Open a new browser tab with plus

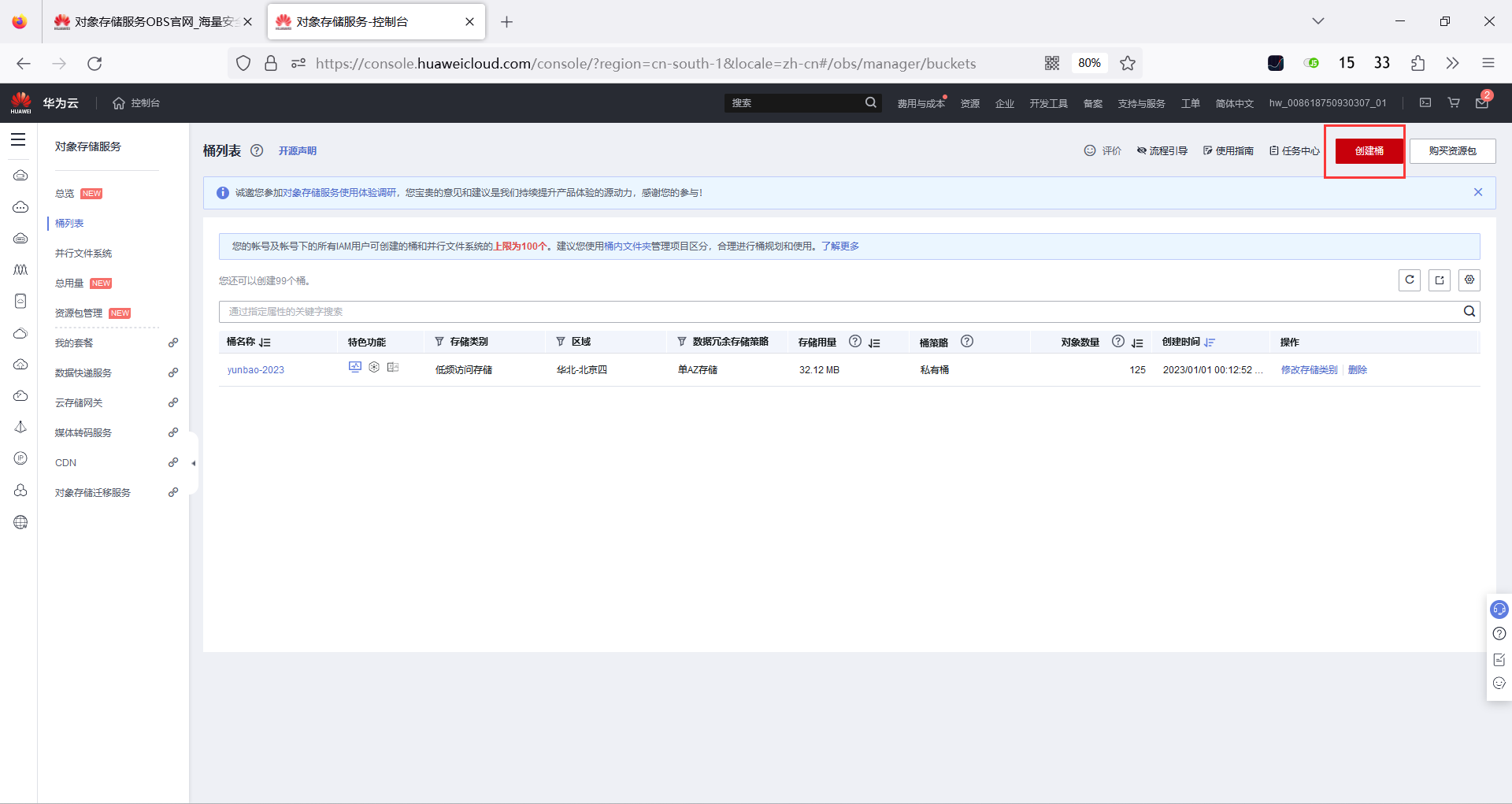tap(506, 22)
